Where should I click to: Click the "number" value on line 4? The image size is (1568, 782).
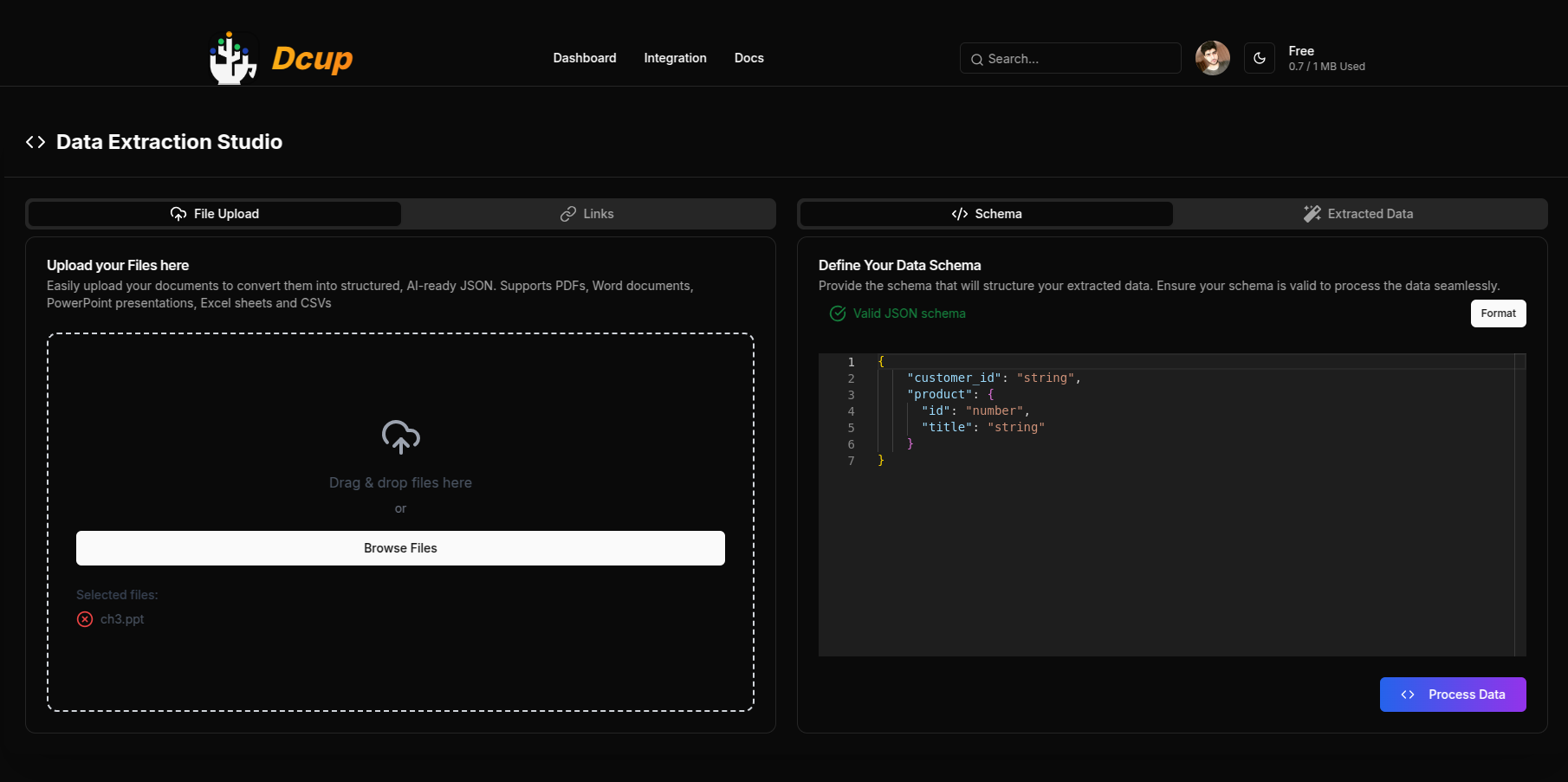995,410
